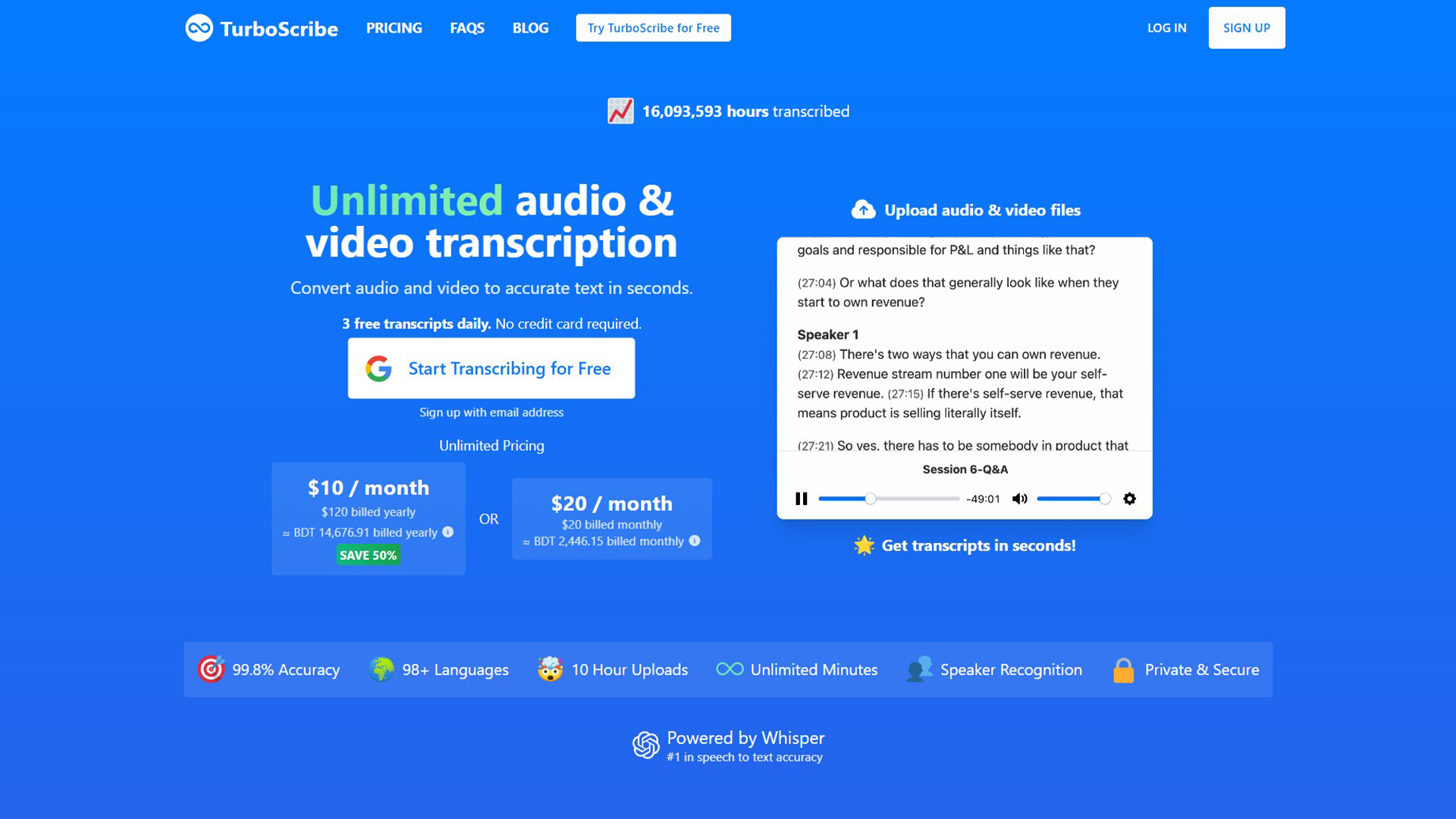Screen dimensions: 1456x819
Task: Select the 99.8% Accuracy target icon
Action: [x=211, y=669]
